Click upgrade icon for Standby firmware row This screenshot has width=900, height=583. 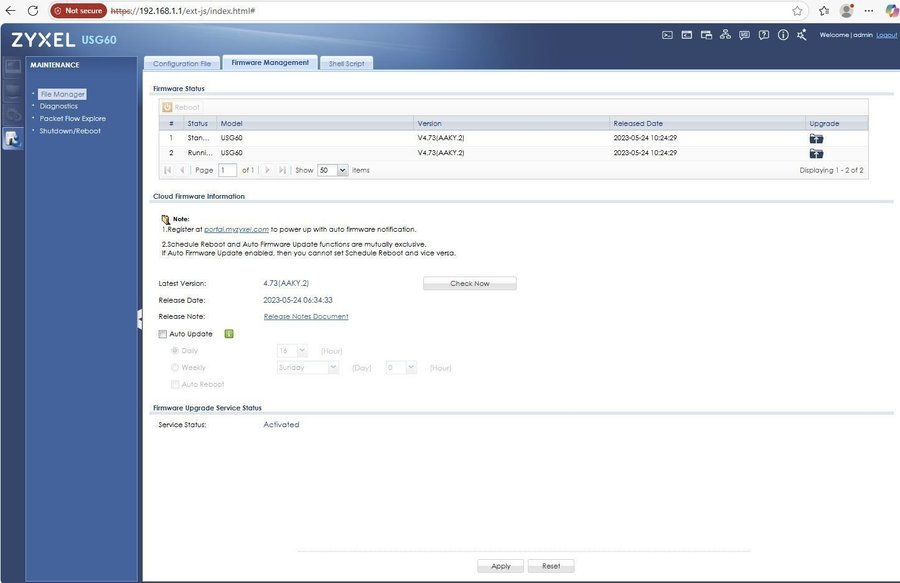coord(816,138)
